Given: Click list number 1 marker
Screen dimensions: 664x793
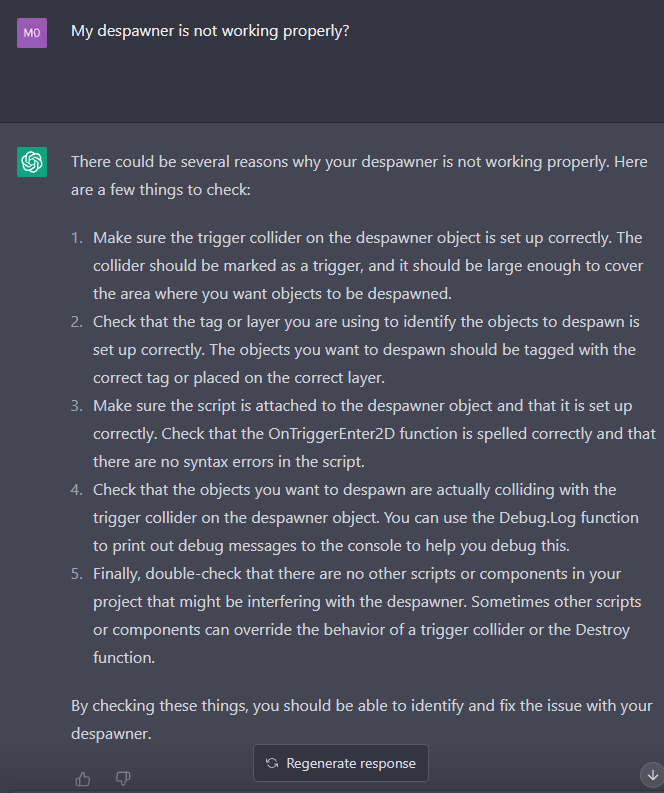Looking at the screenshot, I should [x=76, y=238].
